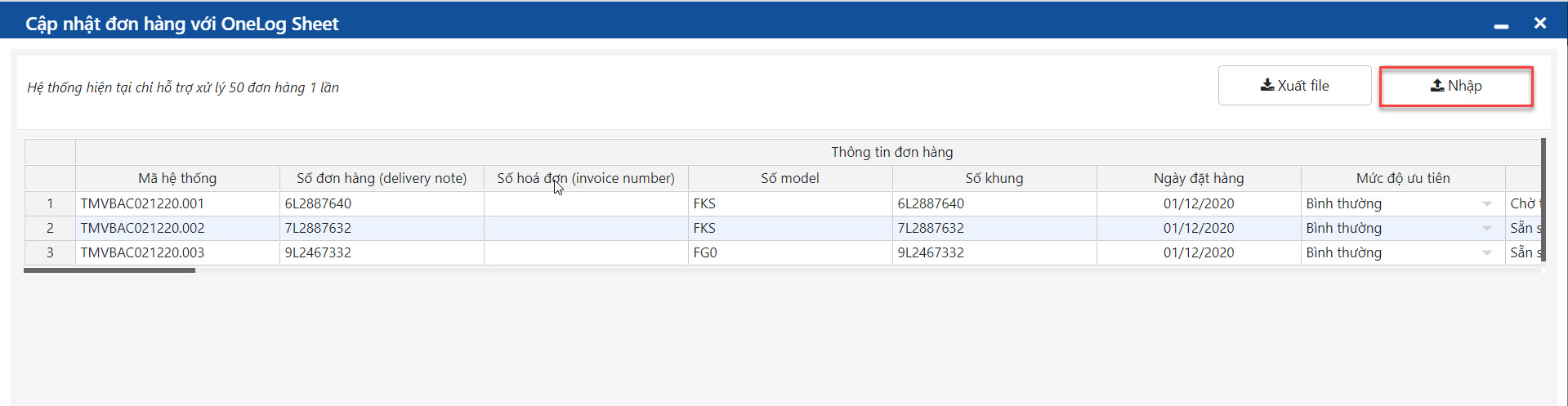Screen dimensions: 1568x406
Task: Click the Nhập import button
Action: click(1456, 86)
